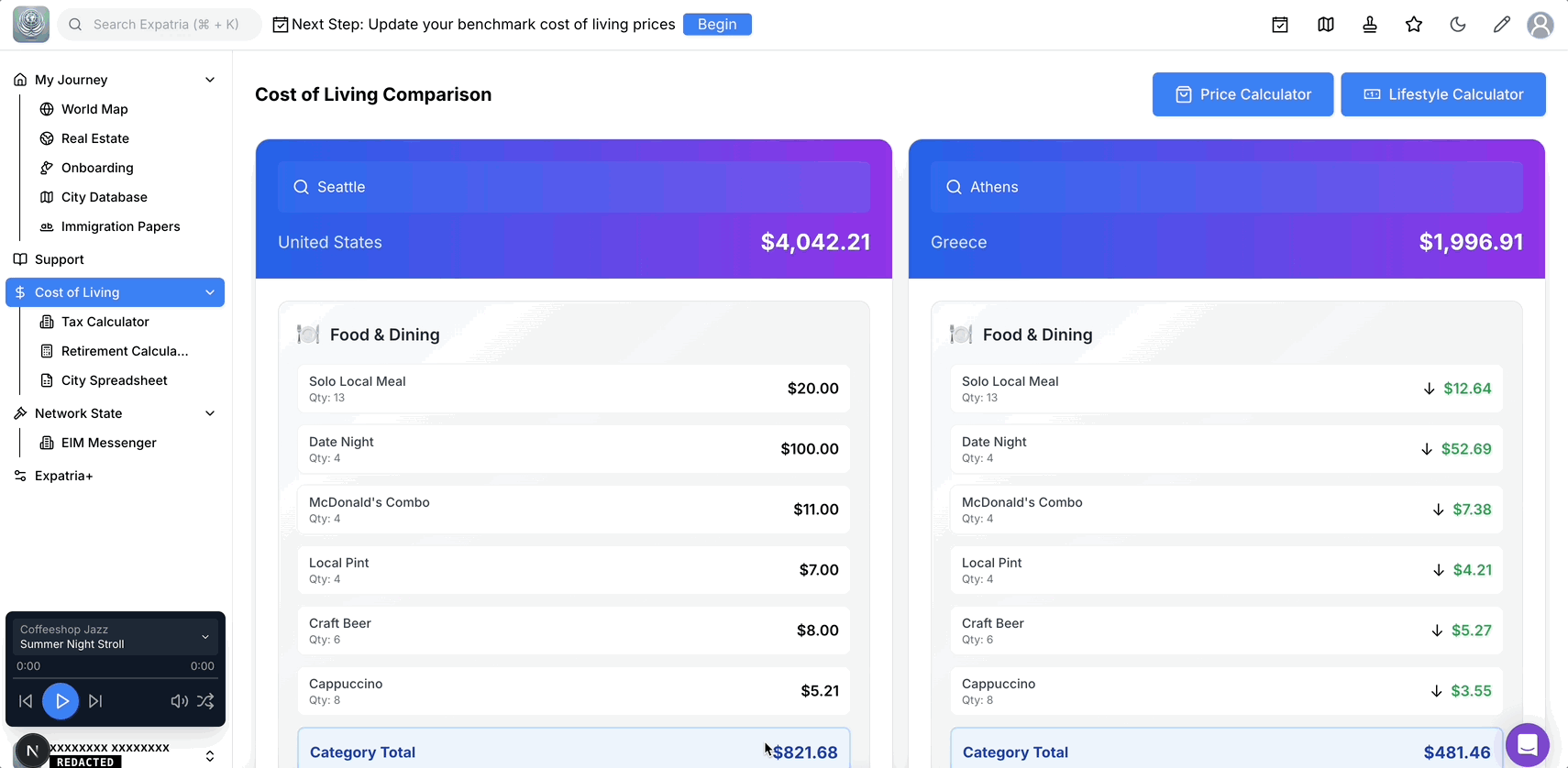Go to City Database page
The height and width of the screenshot is (768, 1568).
pos(104,197)
